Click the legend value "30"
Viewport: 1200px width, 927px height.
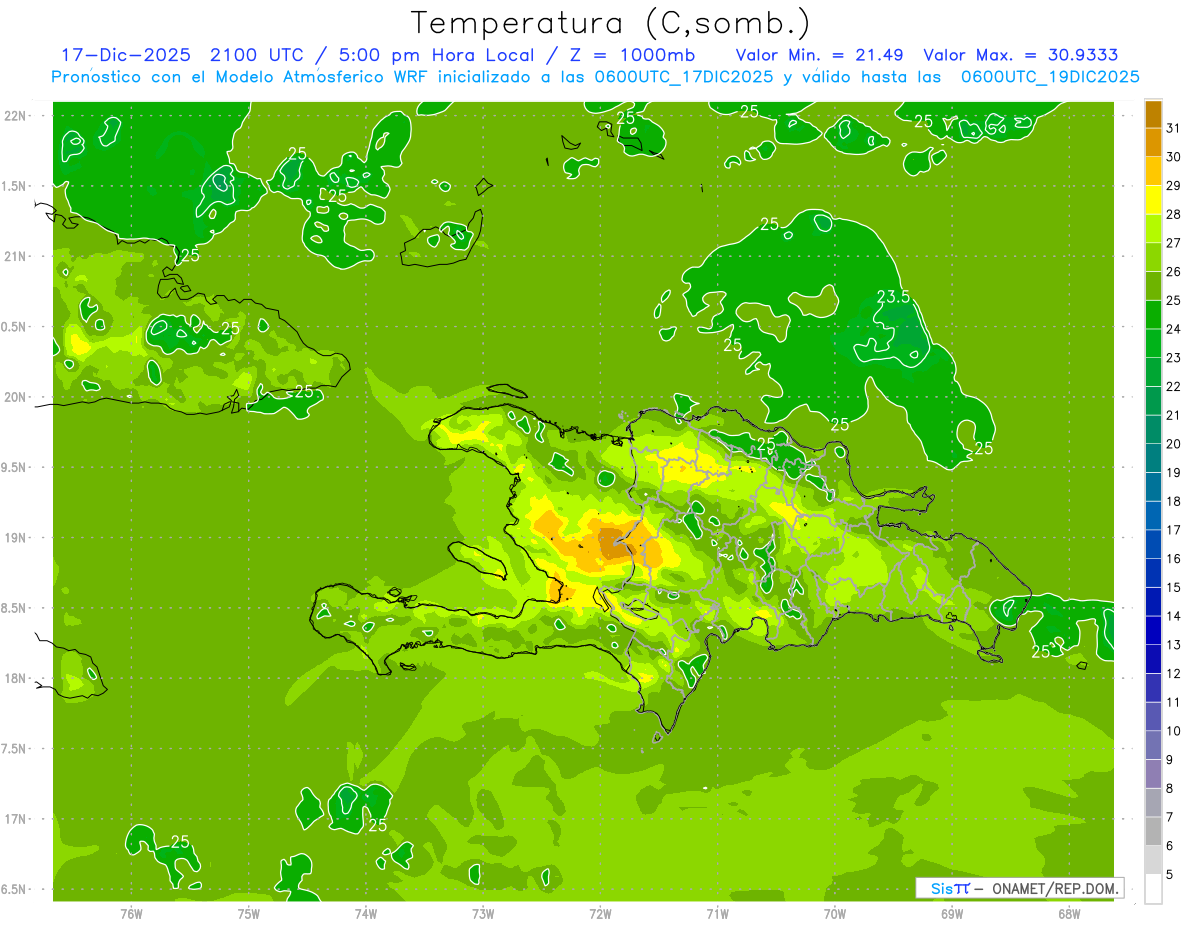(1173, 157)
